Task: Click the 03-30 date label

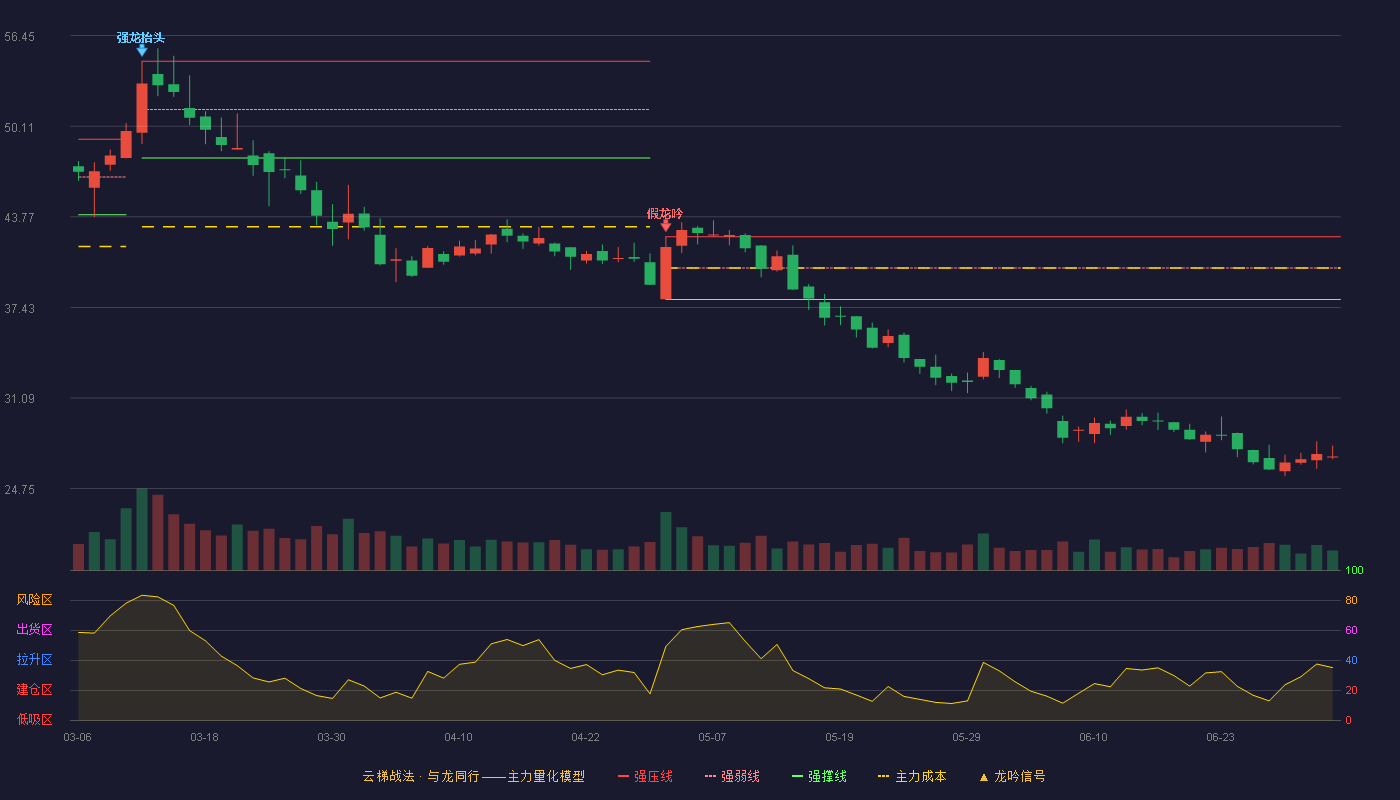Action: (331, 737)
